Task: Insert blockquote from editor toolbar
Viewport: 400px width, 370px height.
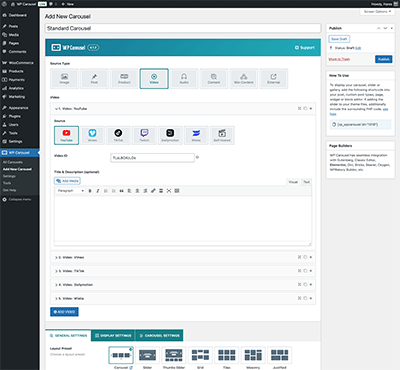Action: 121,191
